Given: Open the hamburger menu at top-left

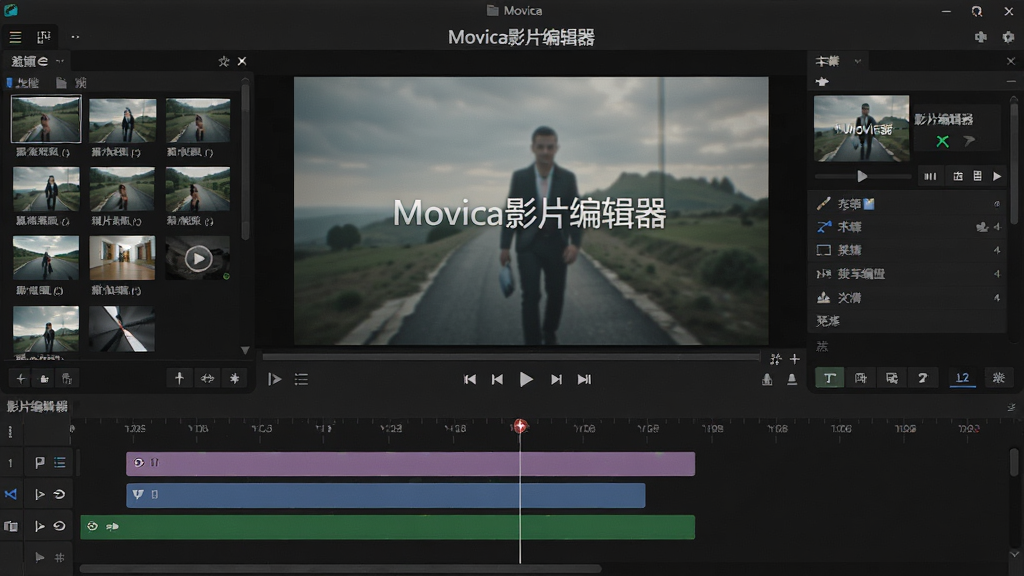Looking at the screenshot, I should 15,37.
